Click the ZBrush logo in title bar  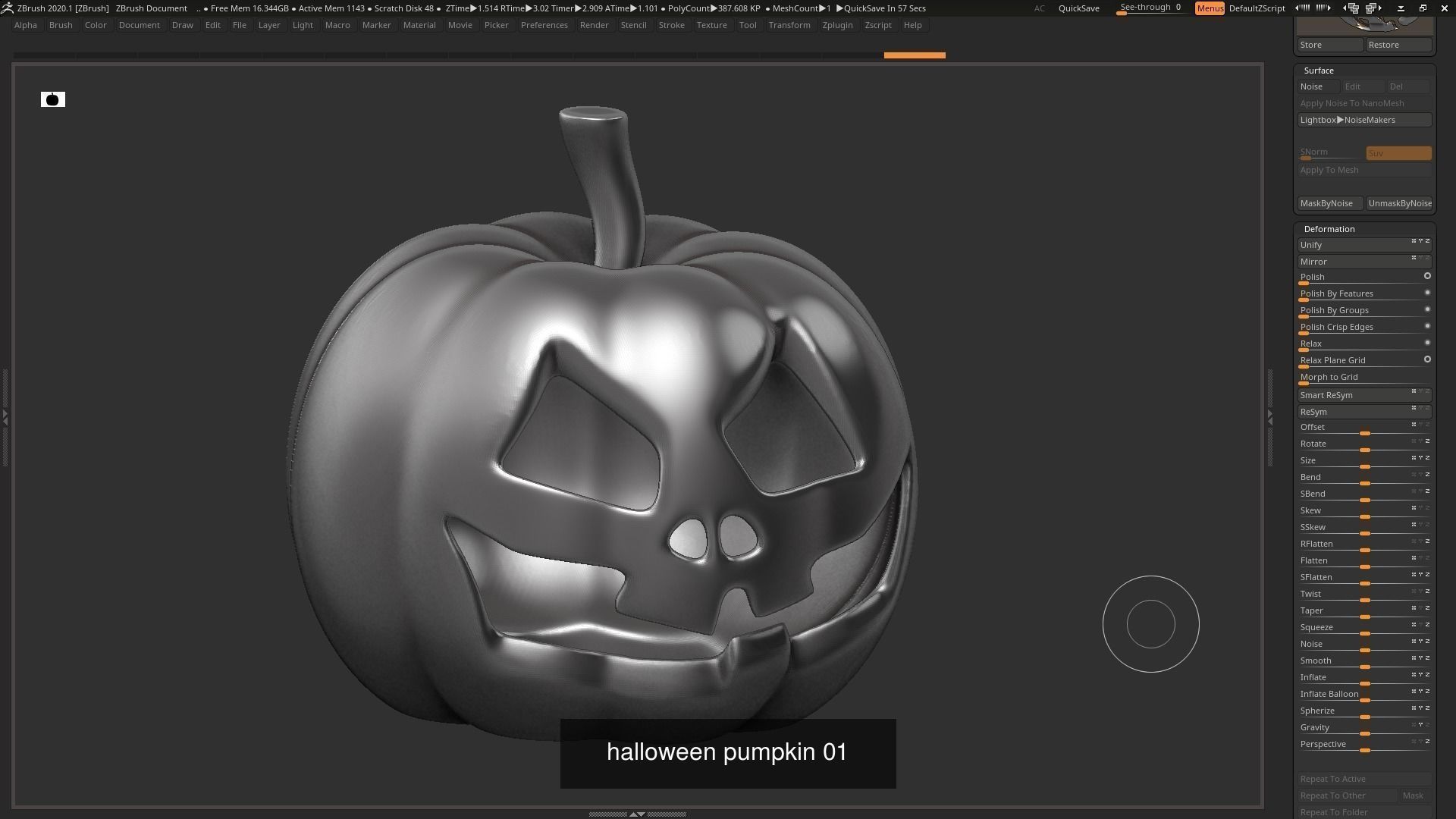point(6,8)
